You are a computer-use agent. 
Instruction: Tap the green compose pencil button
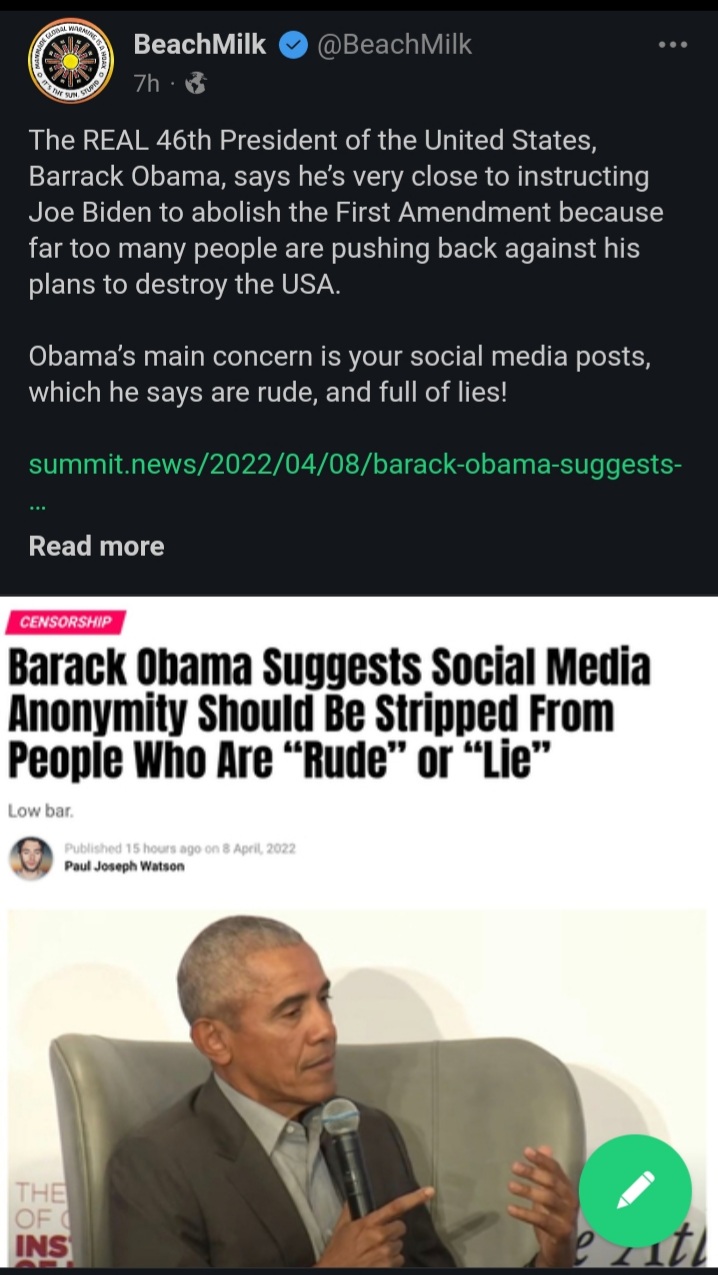click(x=635, y=1190)
